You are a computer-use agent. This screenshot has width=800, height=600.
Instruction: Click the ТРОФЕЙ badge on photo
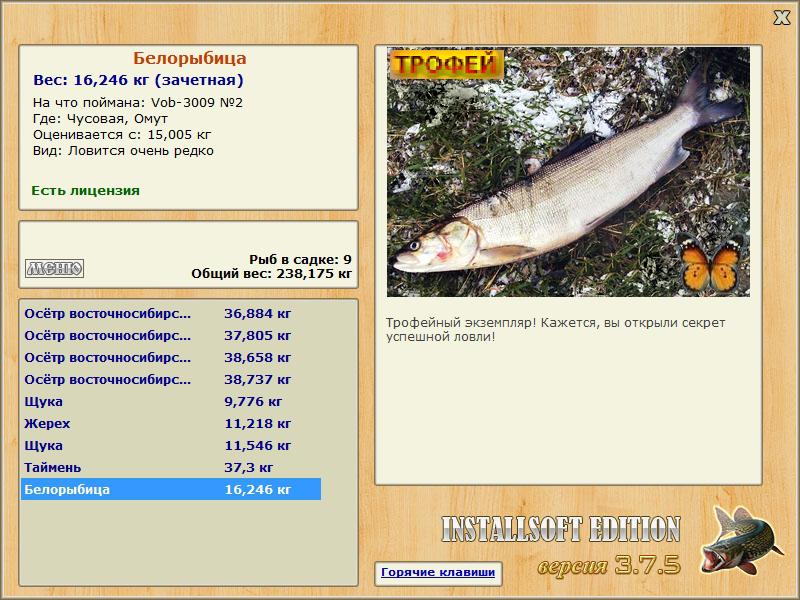click(446, 64)
